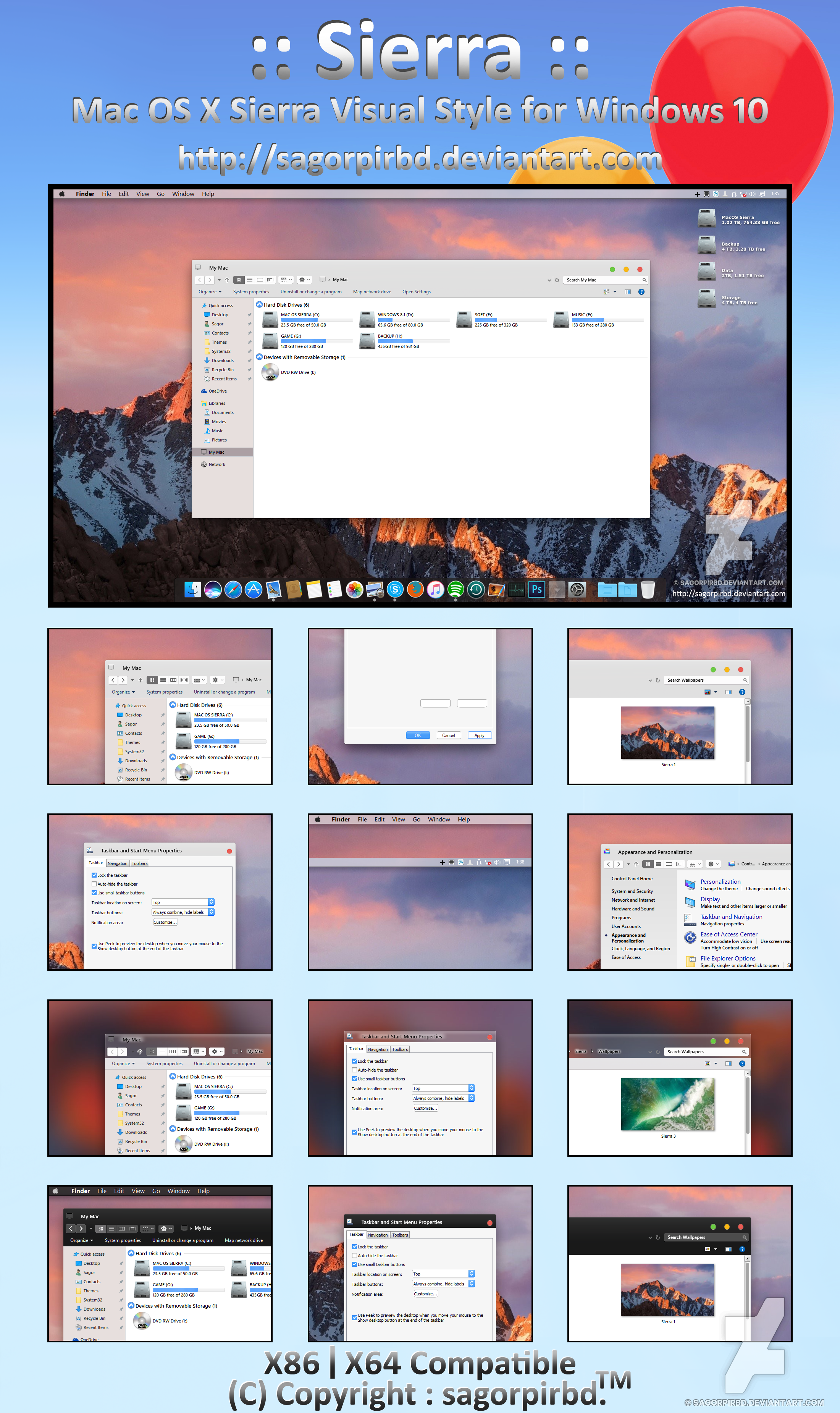Collapse Devices with Removable Storage in large window
This screenshot has width=840, height=1413.
259,357
